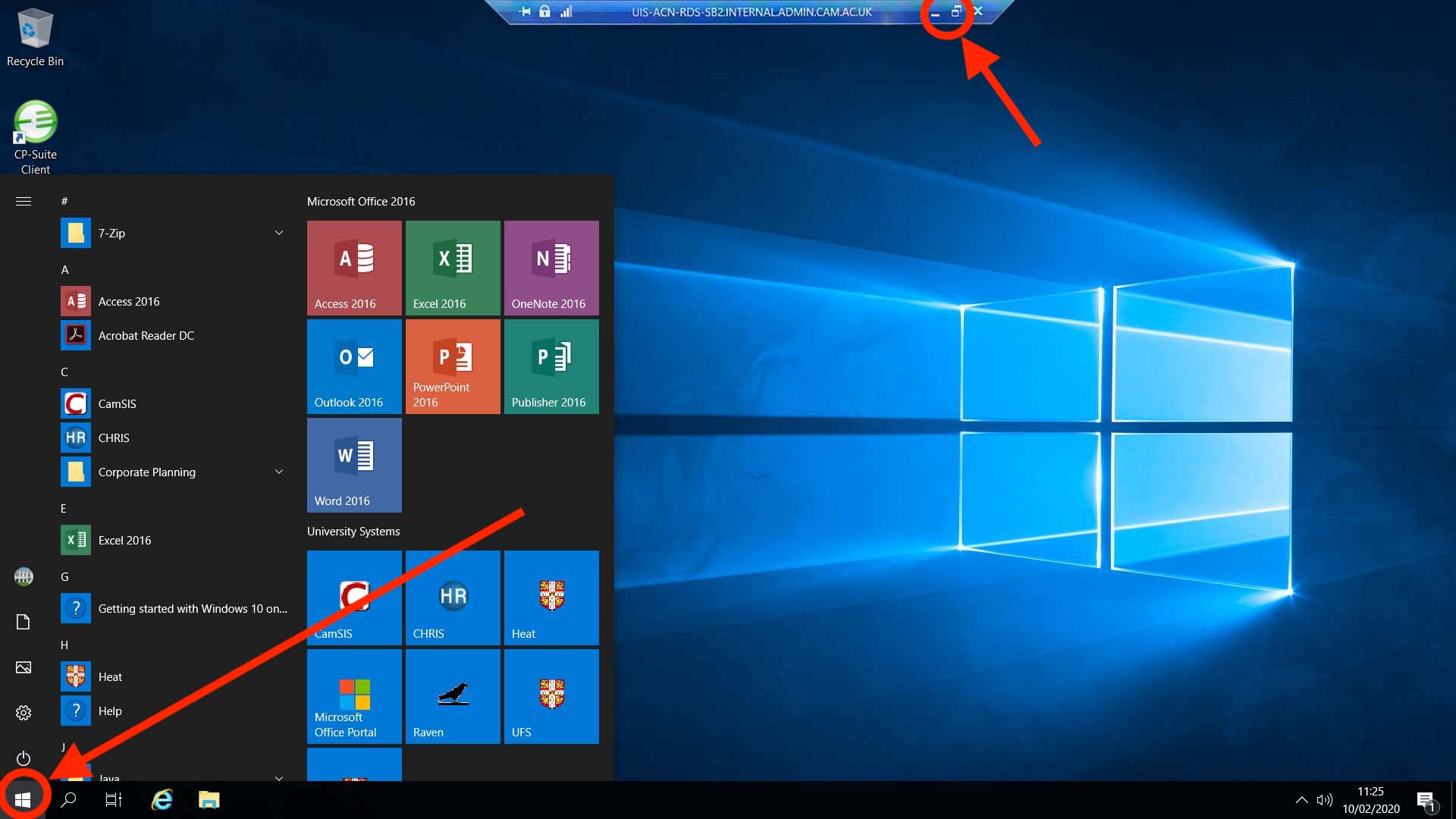Expand the Corporate Planning folder

pos(279,471)
